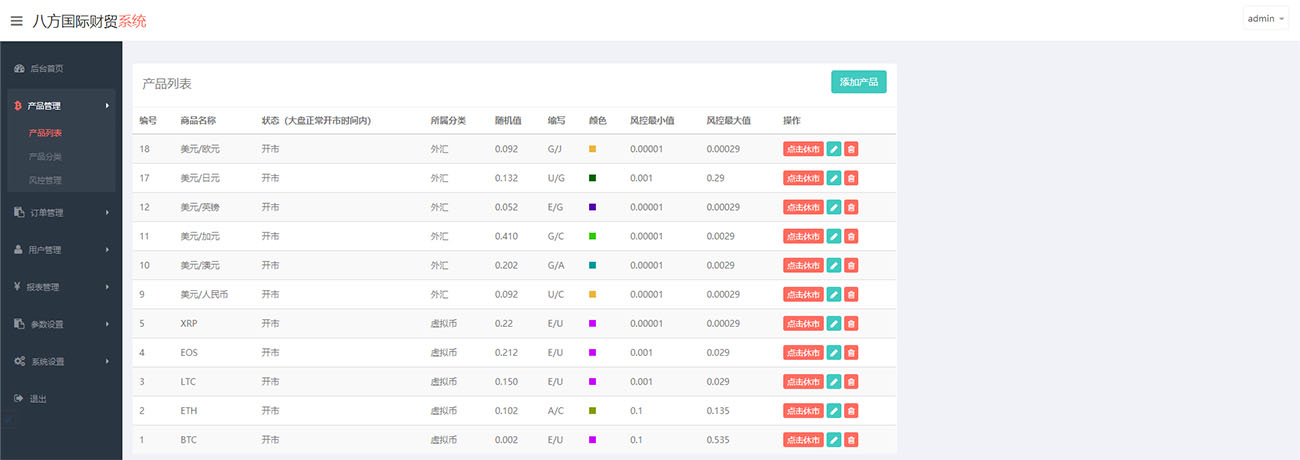This screenshot has height=460, width=1300.
Task: Click 点击休市 for 美元/澳元
Action: 803,265
